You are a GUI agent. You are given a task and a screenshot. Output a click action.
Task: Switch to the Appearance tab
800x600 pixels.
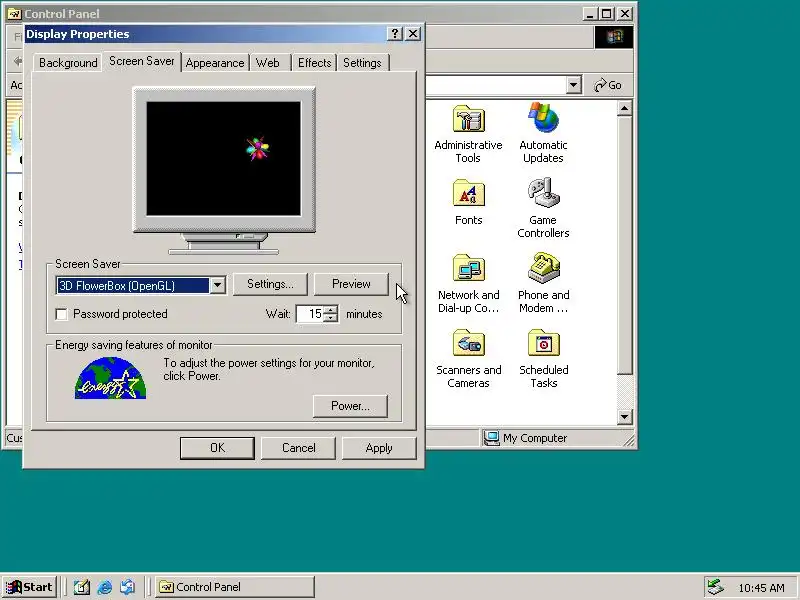[215, 63]
